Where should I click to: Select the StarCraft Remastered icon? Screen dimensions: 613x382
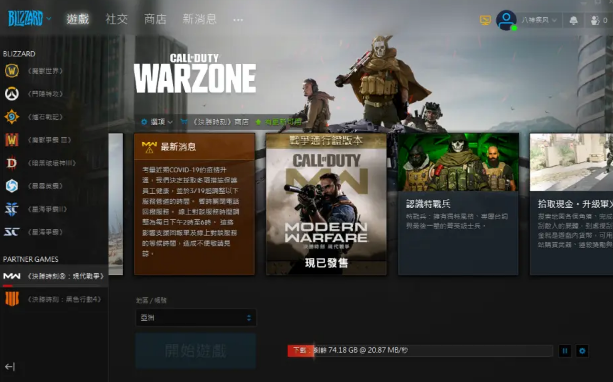tap(12, 232)
